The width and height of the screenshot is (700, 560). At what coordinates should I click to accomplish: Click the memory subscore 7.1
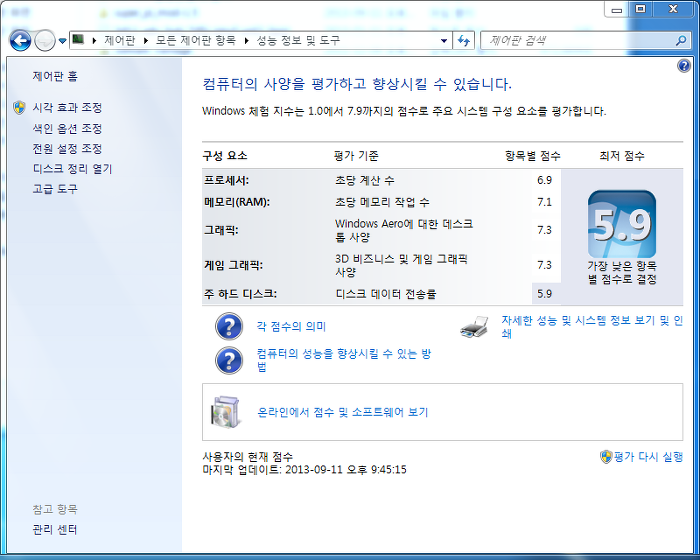(x=544, y=202)
